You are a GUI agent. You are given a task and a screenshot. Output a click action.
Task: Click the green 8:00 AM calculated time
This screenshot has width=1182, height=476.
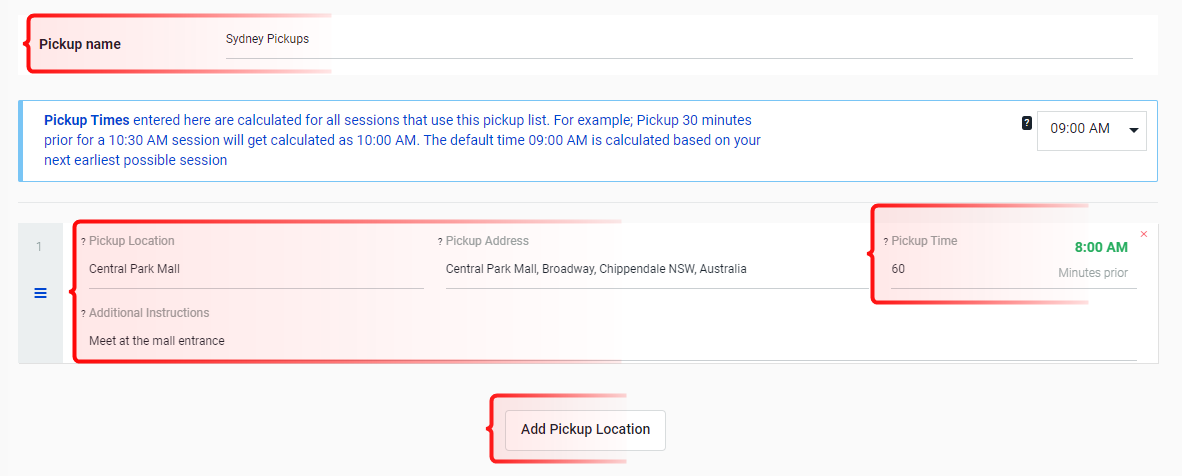1101,247
